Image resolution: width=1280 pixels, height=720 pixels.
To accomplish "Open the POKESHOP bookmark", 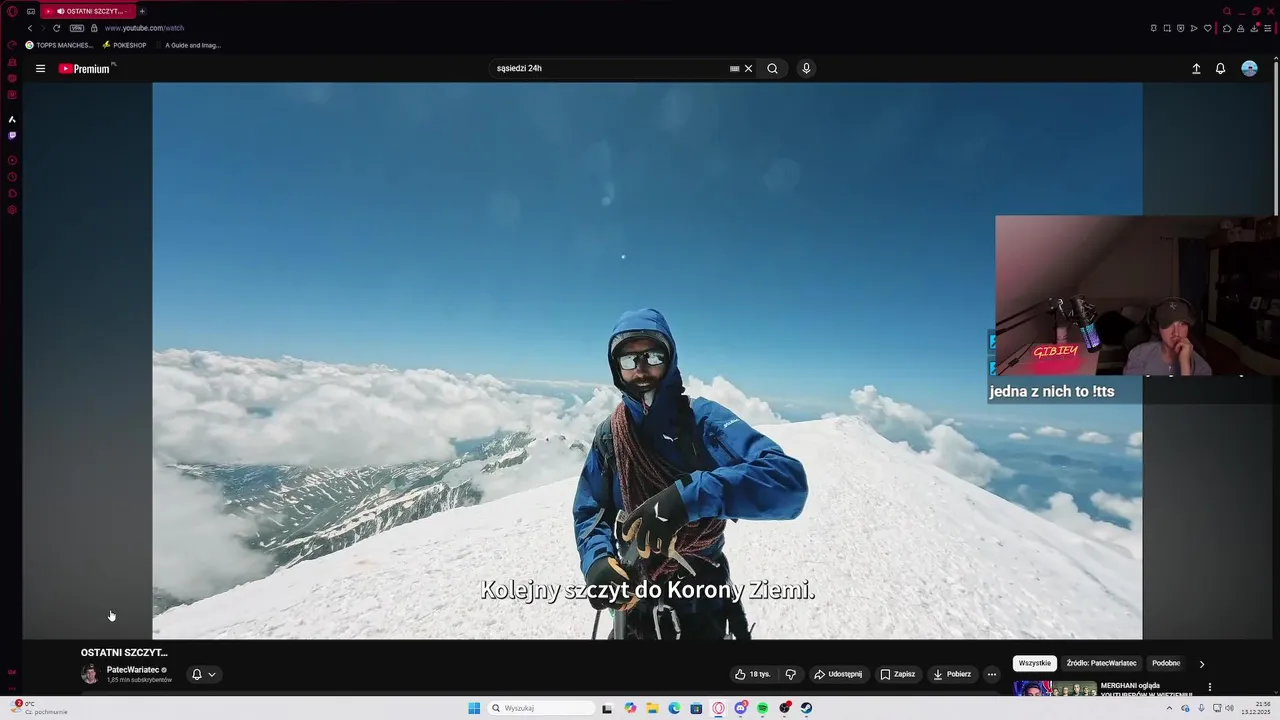I will coord(125,45).
